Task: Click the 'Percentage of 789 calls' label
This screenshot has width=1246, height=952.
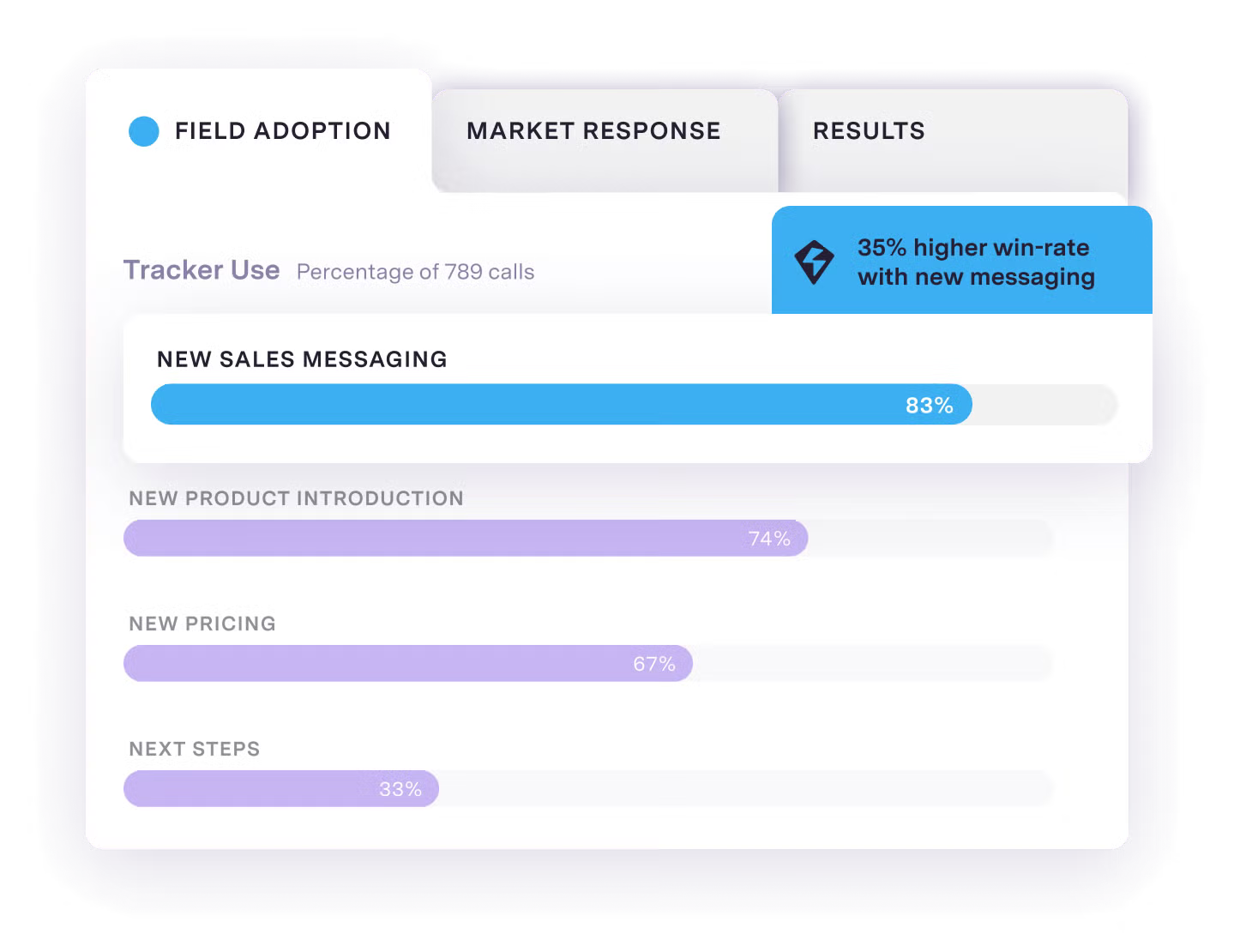Action: tap(414, 272)
